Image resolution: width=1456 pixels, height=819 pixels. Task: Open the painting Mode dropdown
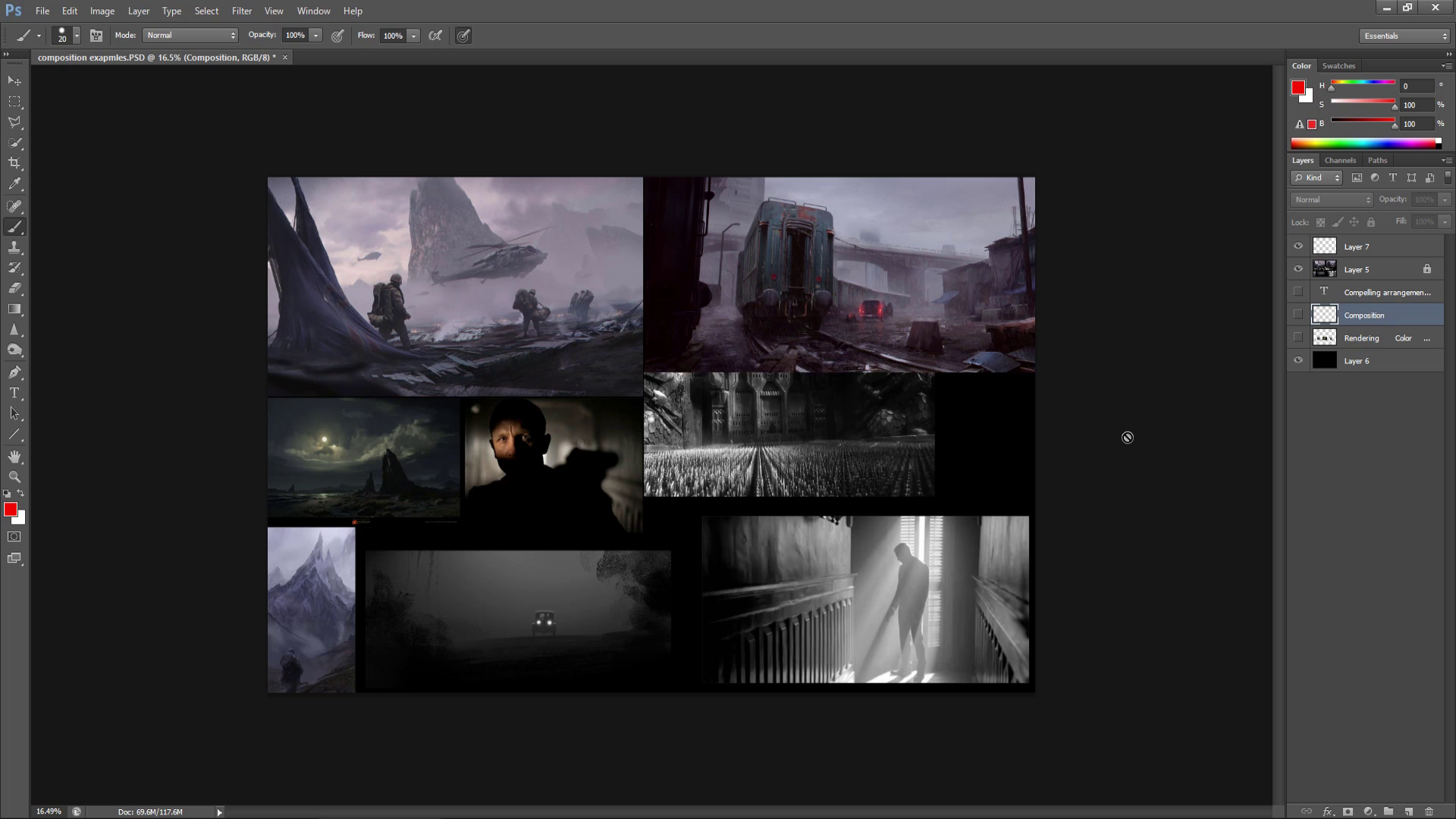coord(190,36)
